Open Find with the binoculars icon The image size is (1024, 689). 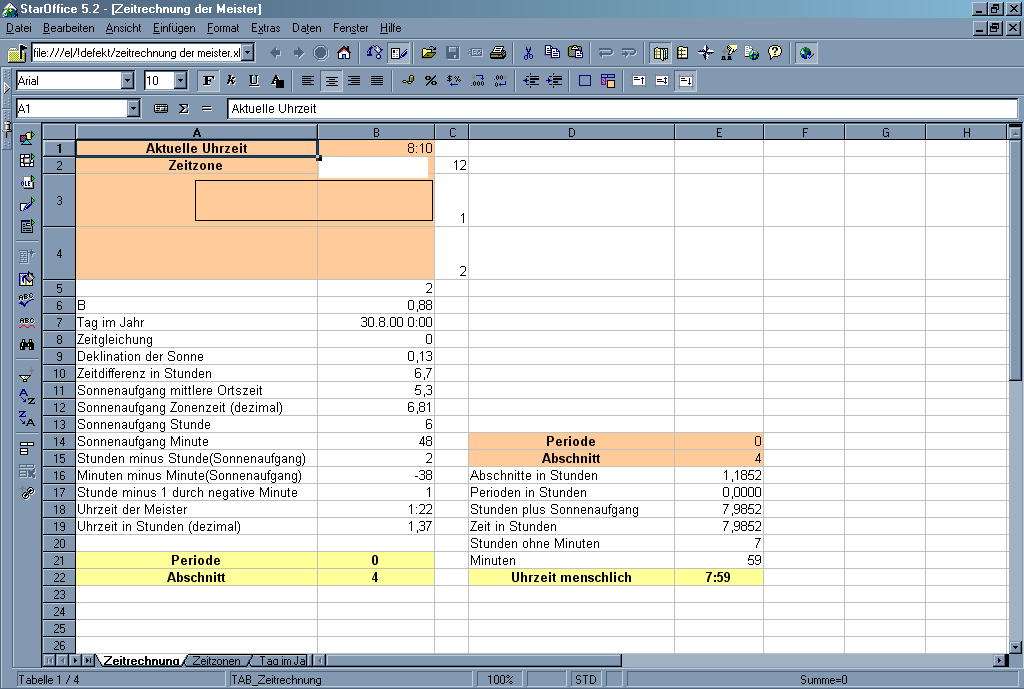(x=27, y=344)
